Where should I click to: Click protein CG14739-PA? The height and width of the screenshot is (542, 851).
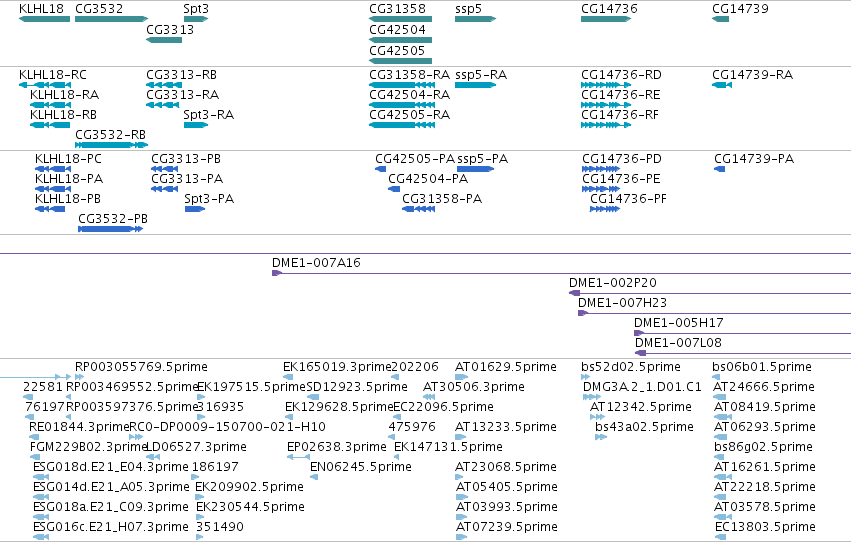720,169
